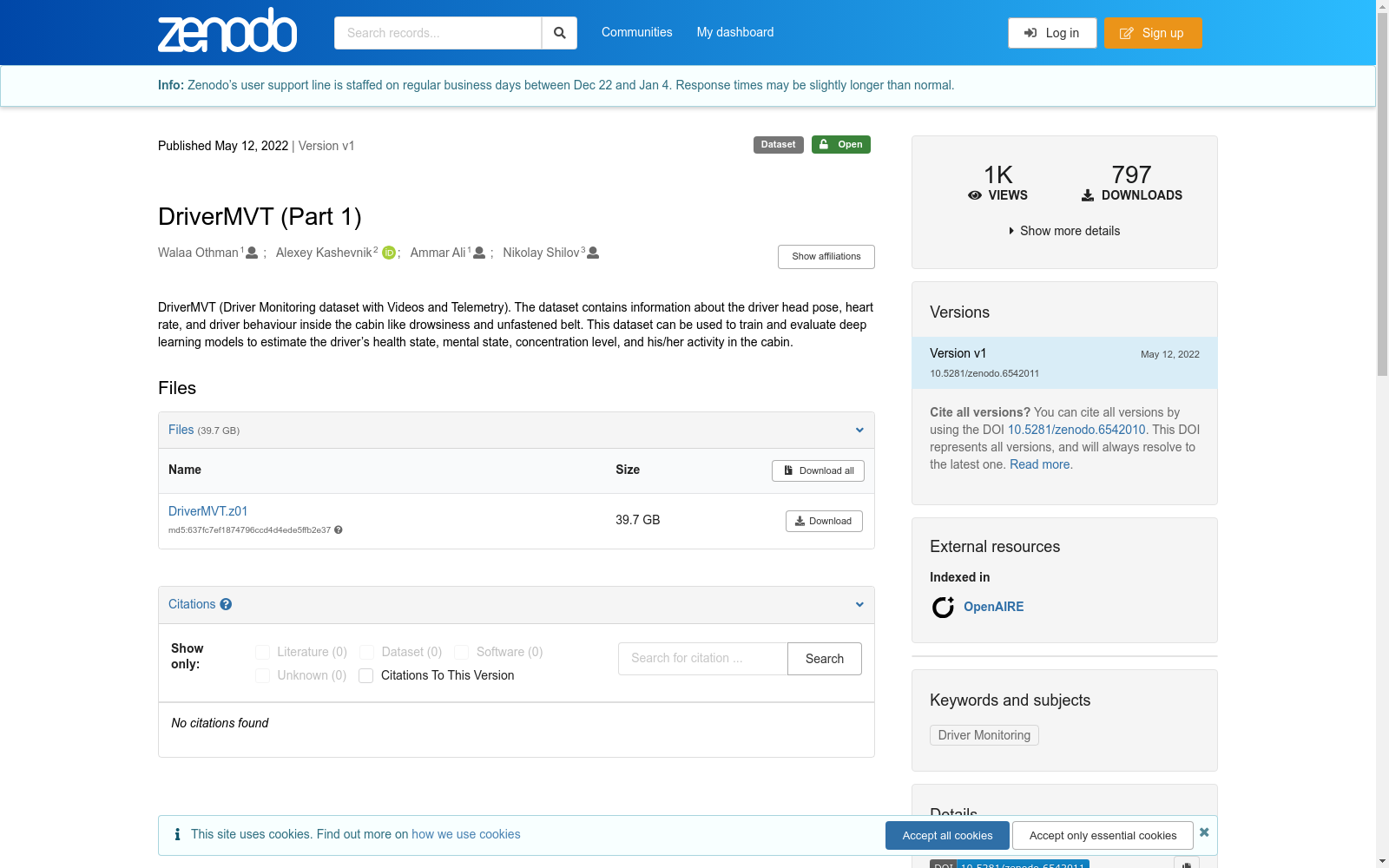Toggle the Unknown (0) checkbox
The image size is (1389, 868).
262,675
